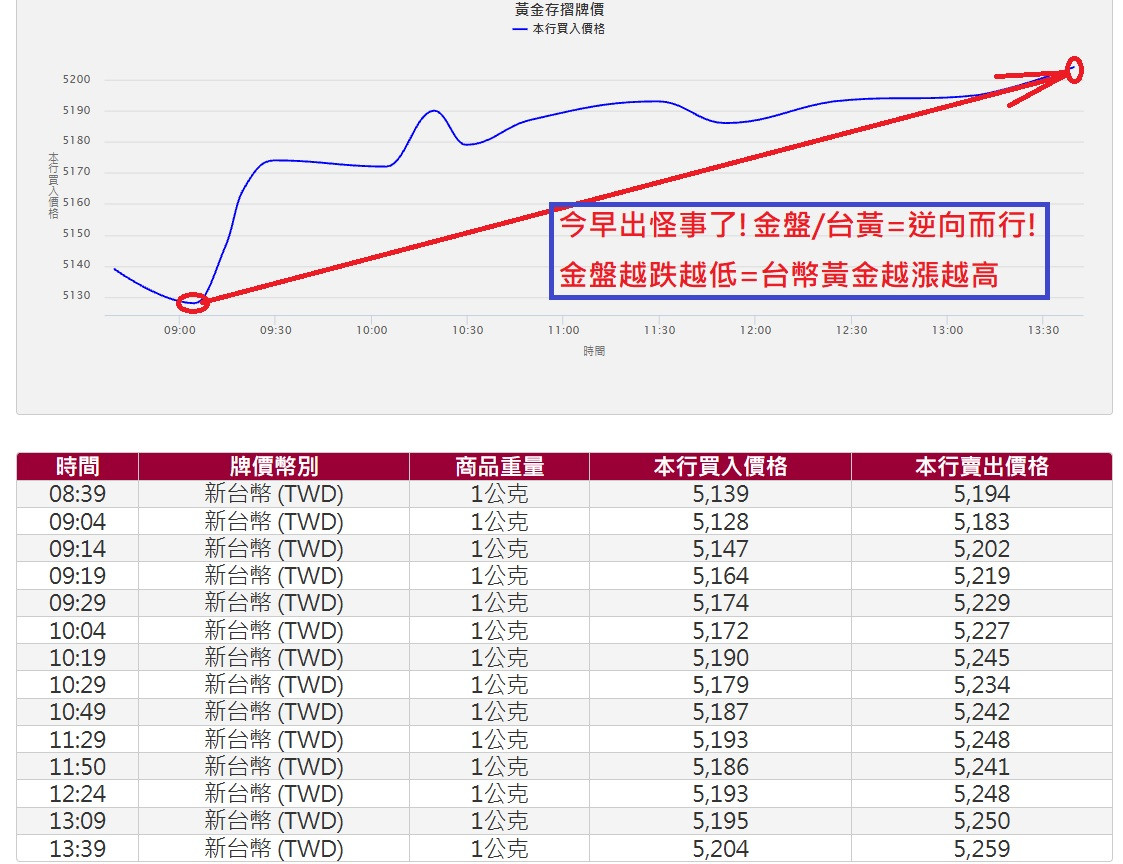Select the 10:29 time cell

click(x=77, y=685)
